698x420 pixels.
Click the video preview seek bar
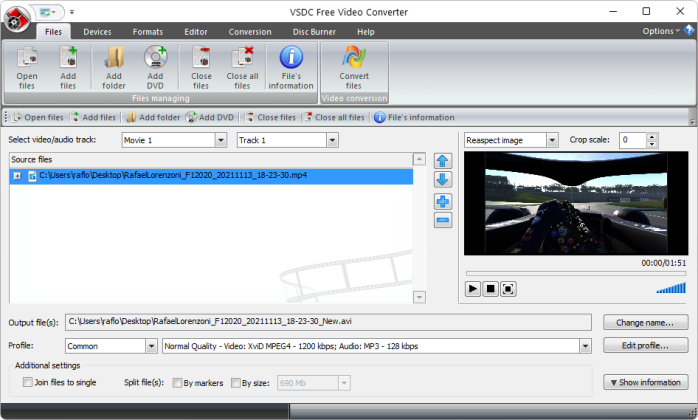pyautogui.click(x=575, y=273)
